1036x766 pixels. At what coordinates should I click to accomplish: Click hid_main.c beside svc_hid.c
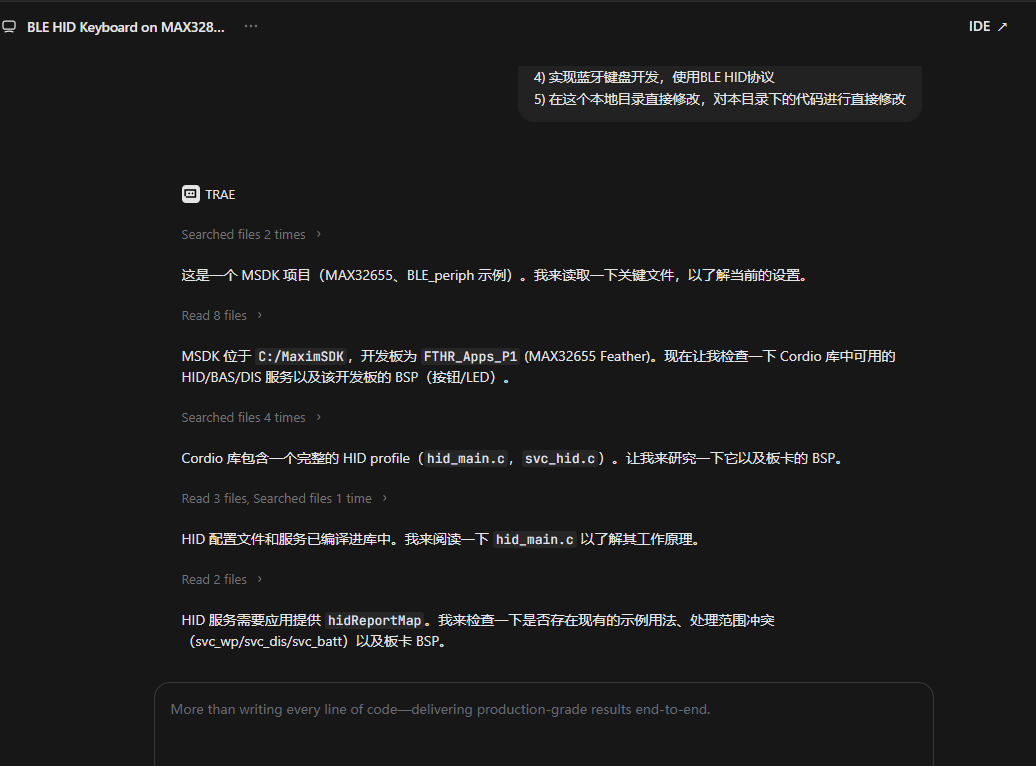466,458
